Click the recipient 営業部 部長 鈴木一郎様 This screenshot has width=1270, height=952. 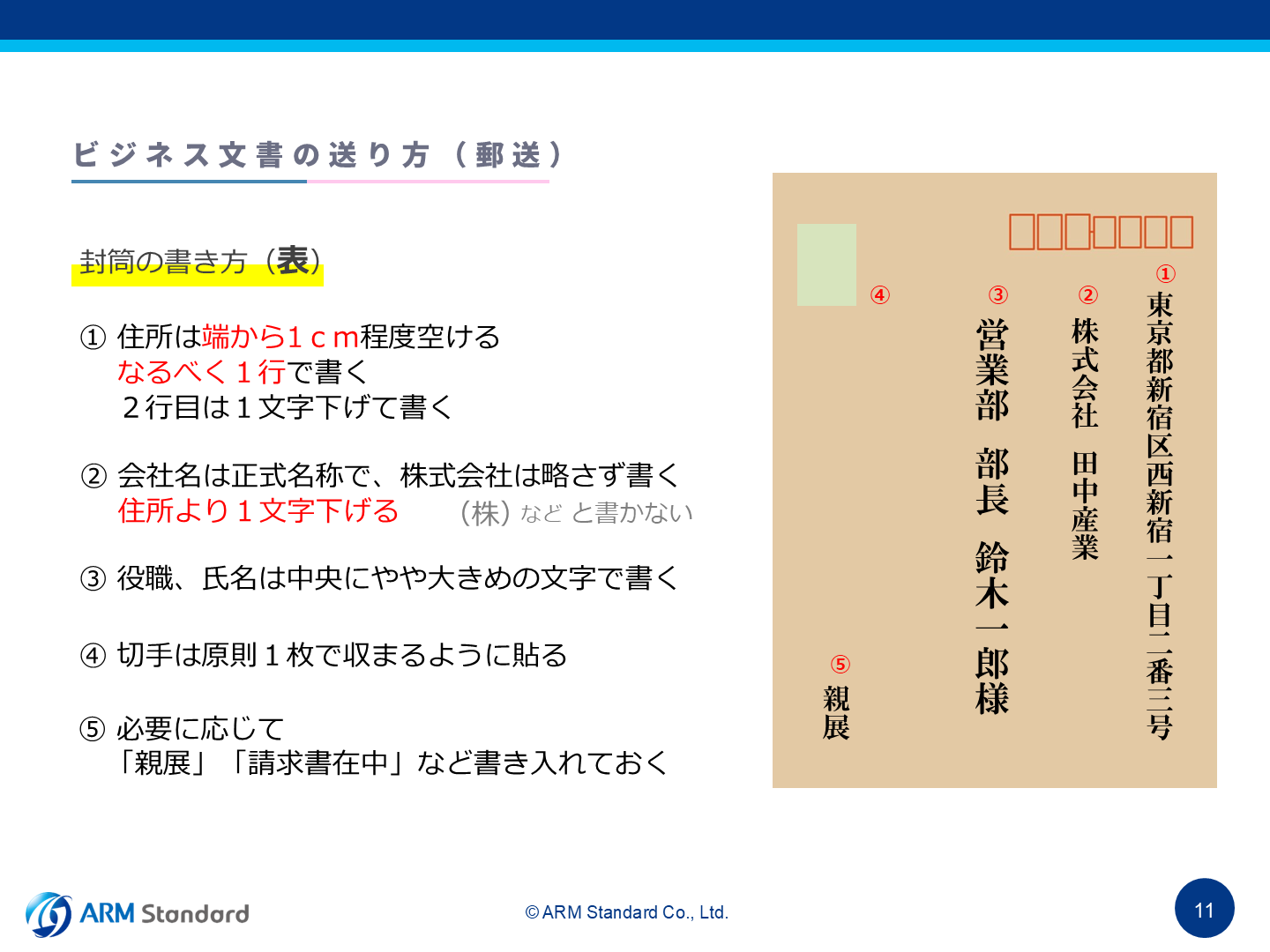coord(992,517)
